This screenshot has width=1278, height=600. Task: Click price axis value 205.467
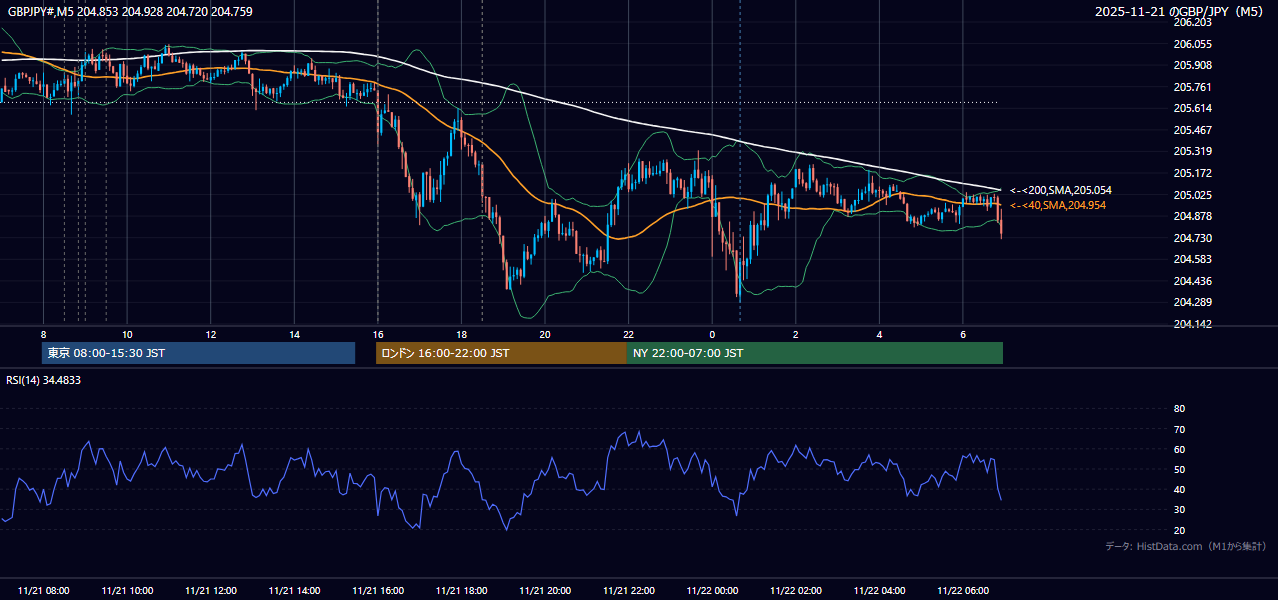[x=1193, y=130]
